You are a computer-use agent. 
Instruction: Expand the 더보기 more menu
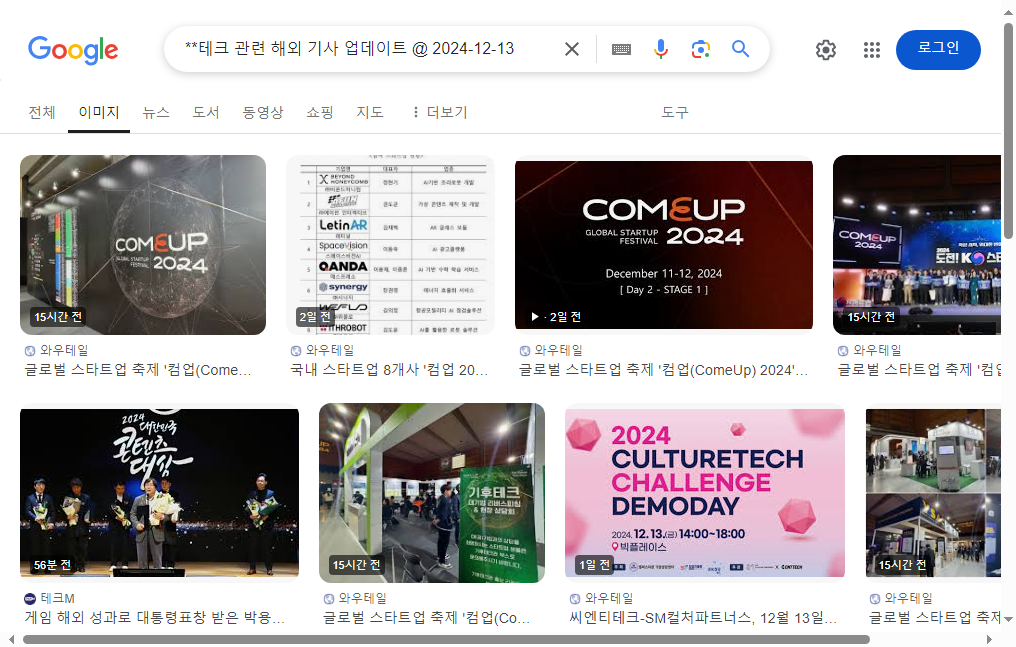(439, 113)
